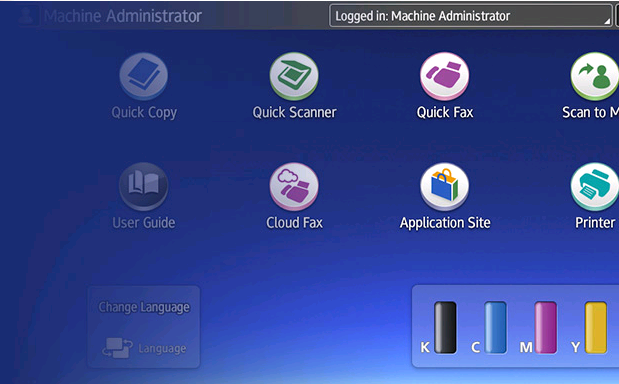Select the yellow Y toner cartridge

(x=596, y=328)
